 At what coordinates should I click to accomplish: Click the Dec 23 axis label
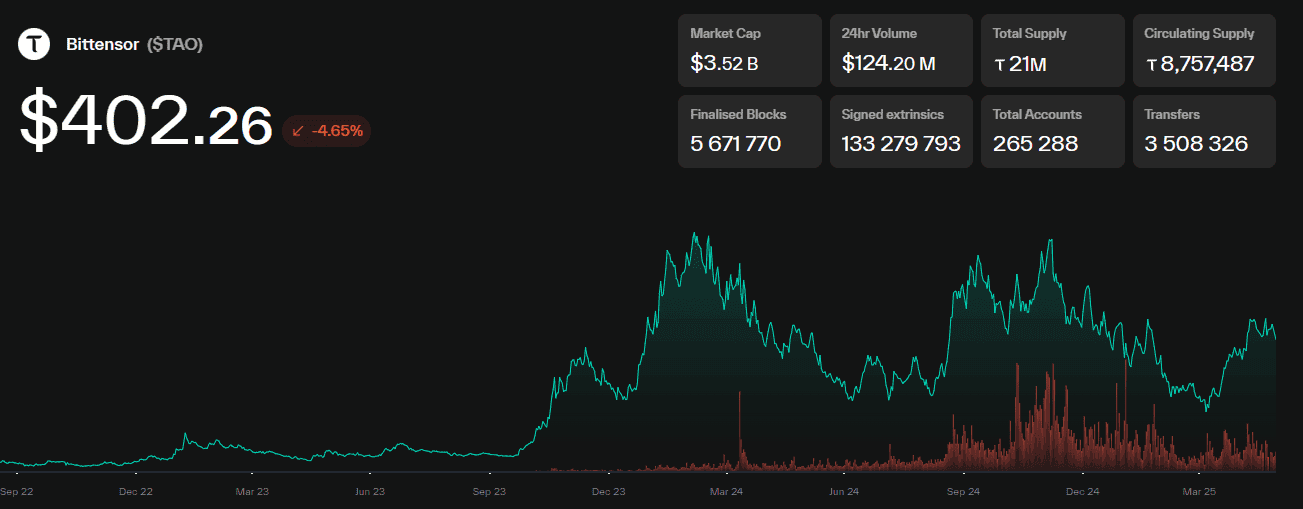point(608,492)
